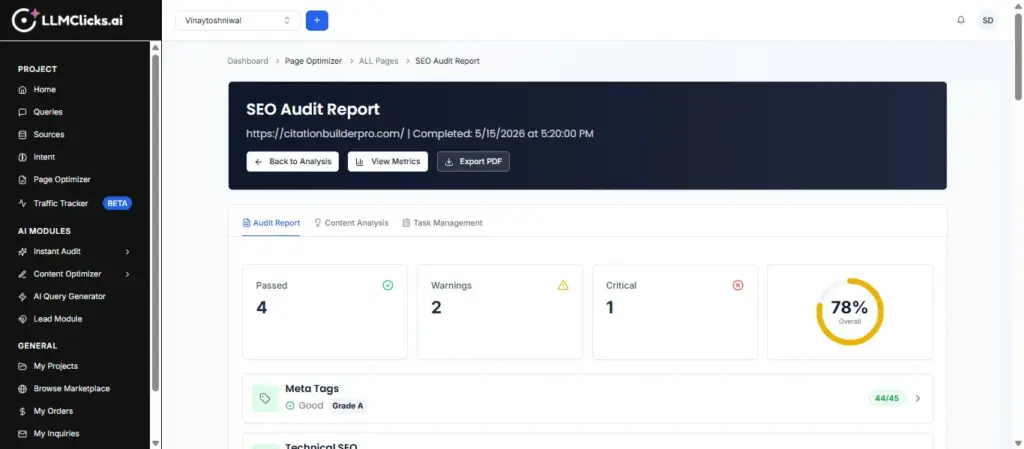Image resolution: width=1024 pixels, height=449 pixels.
Task: Click the Page Optimizer breadcrumb link
Action: 313,61
